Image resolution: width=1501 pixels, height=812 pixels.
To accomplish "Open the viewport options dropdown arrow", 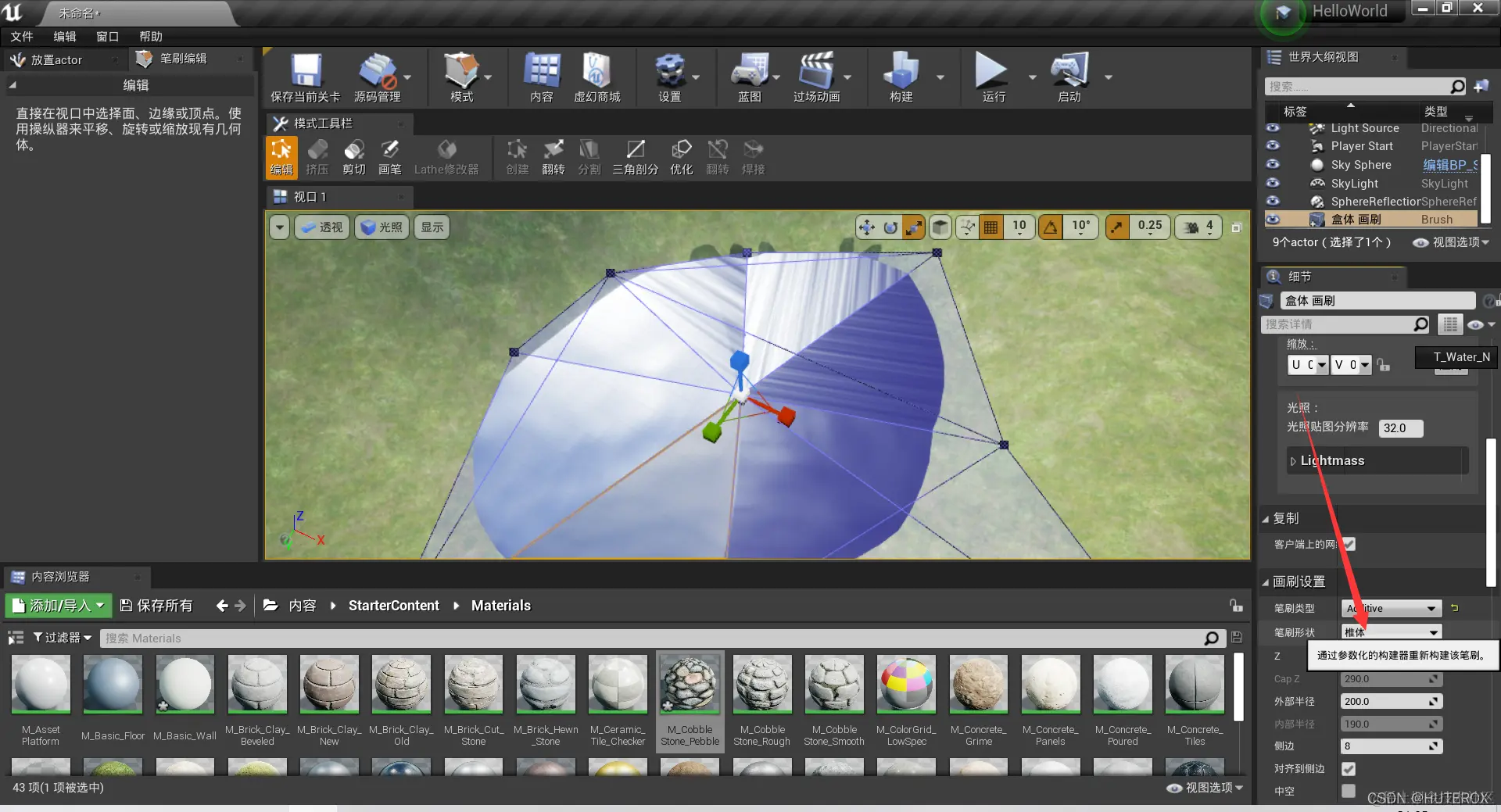I will click(280, 227).
